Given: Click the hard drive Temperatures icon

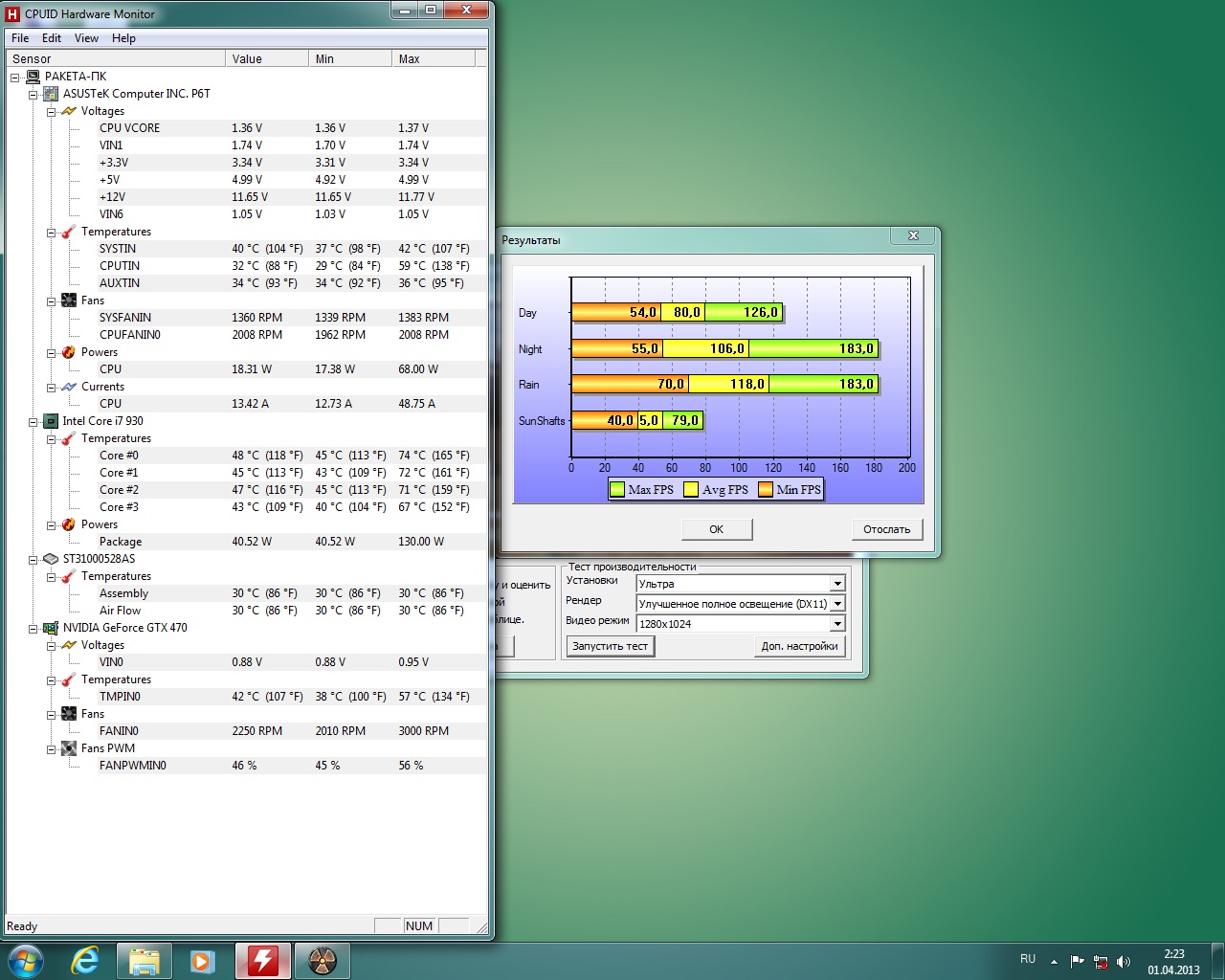Looking at the screenshot, I should click(69, 576).
